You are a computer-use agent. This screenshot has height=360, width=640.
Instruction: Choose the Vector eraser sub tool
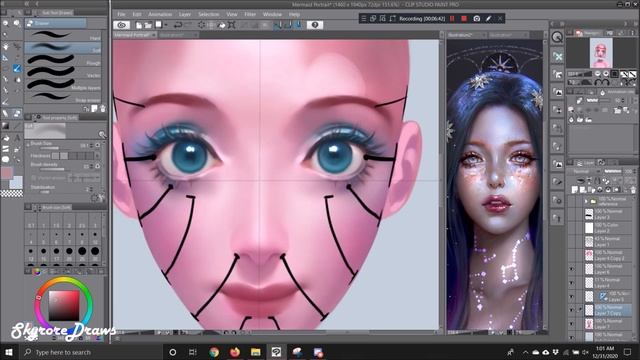(63, 73)
